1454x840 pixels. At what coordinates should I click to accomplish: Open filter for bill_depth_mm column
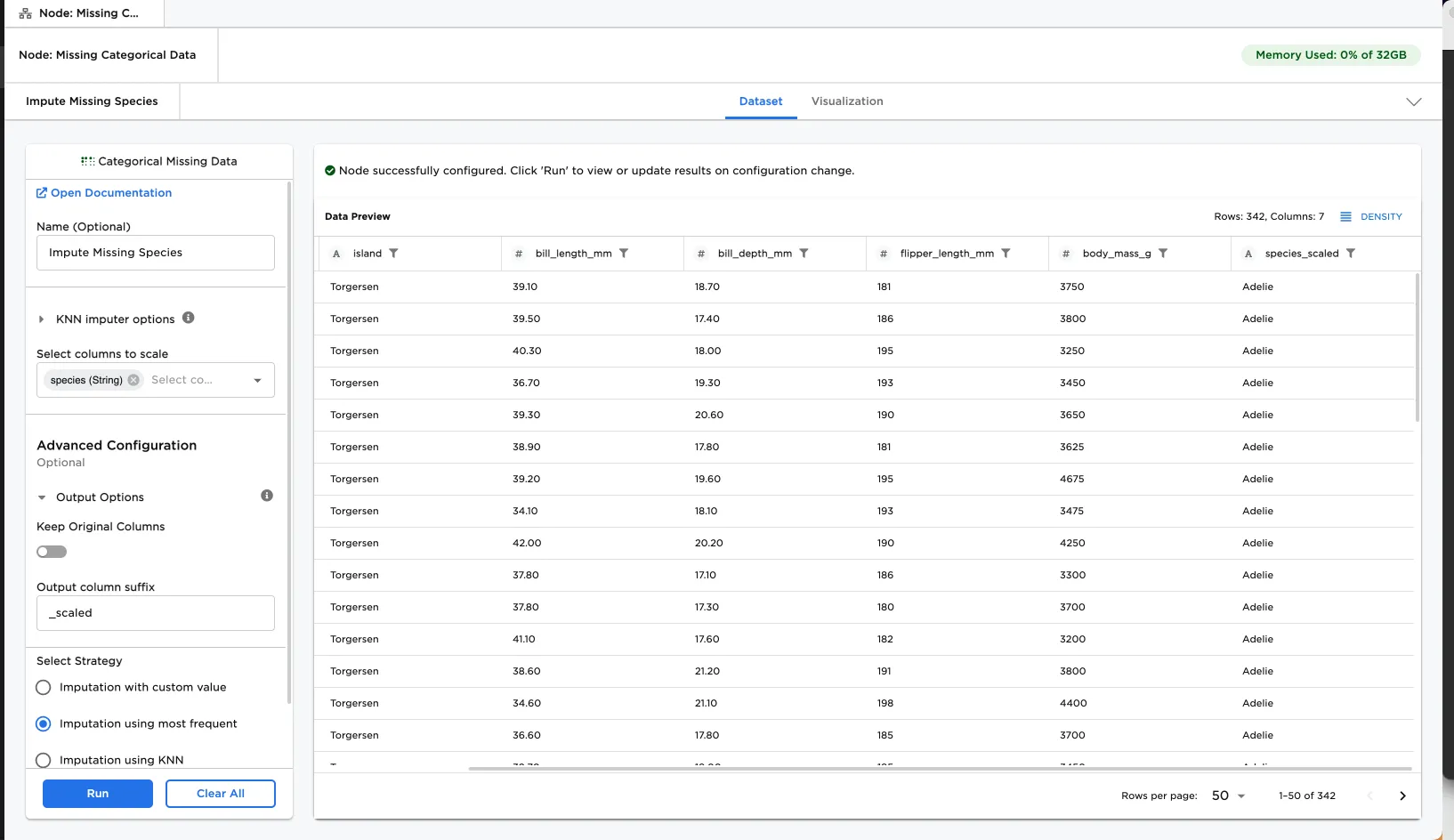(804, 254)
